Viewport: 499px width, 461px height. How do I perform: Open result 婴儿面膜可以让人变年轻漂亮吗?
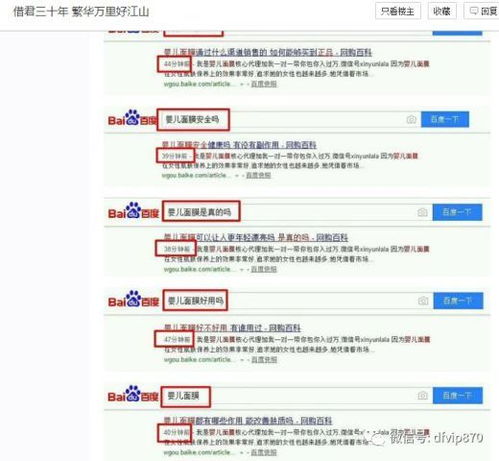256,237
